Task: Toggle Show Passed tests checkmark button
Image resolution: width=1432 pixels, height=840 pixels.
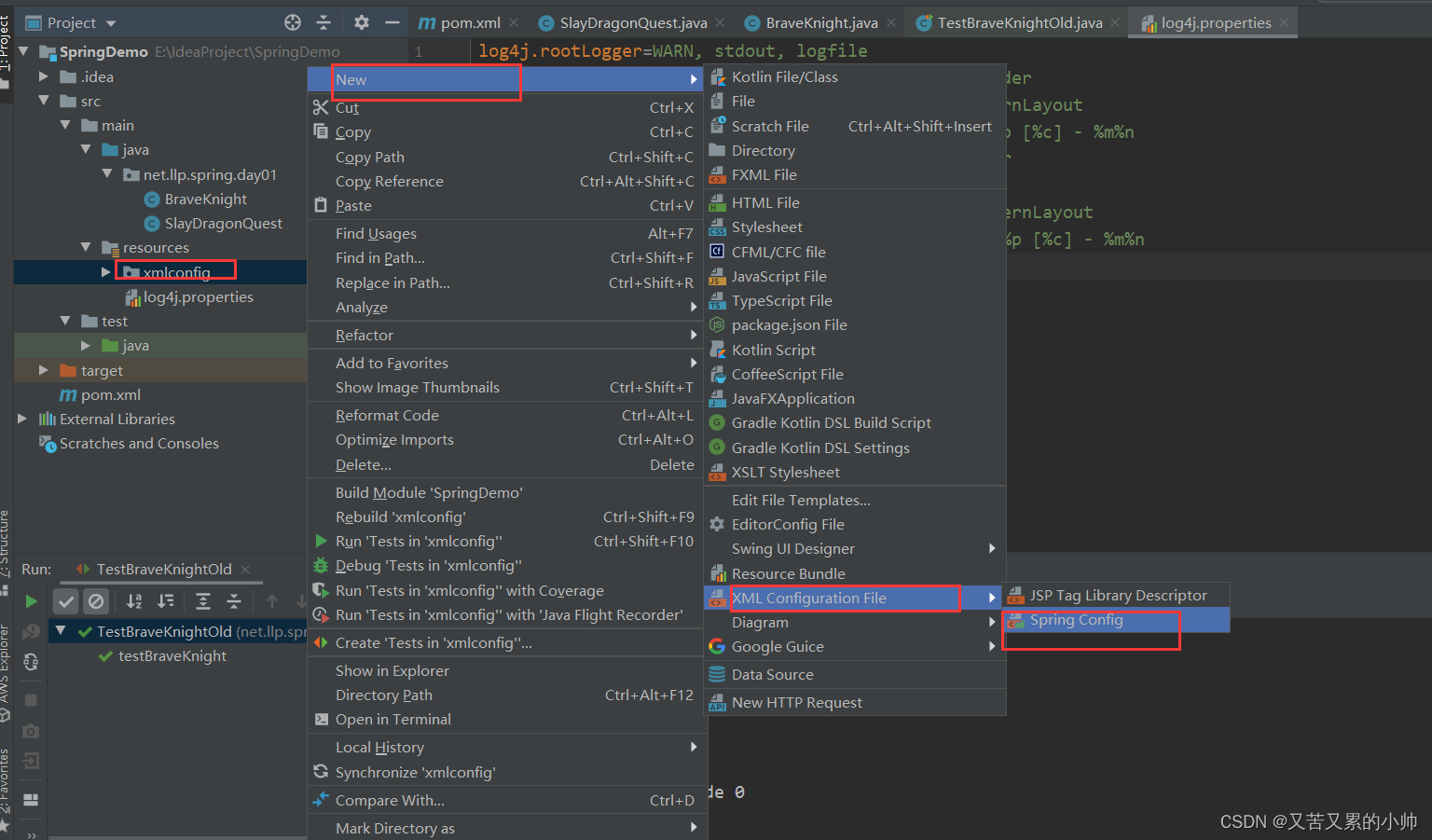Action: pyautogui.click(x=65, y=601)
